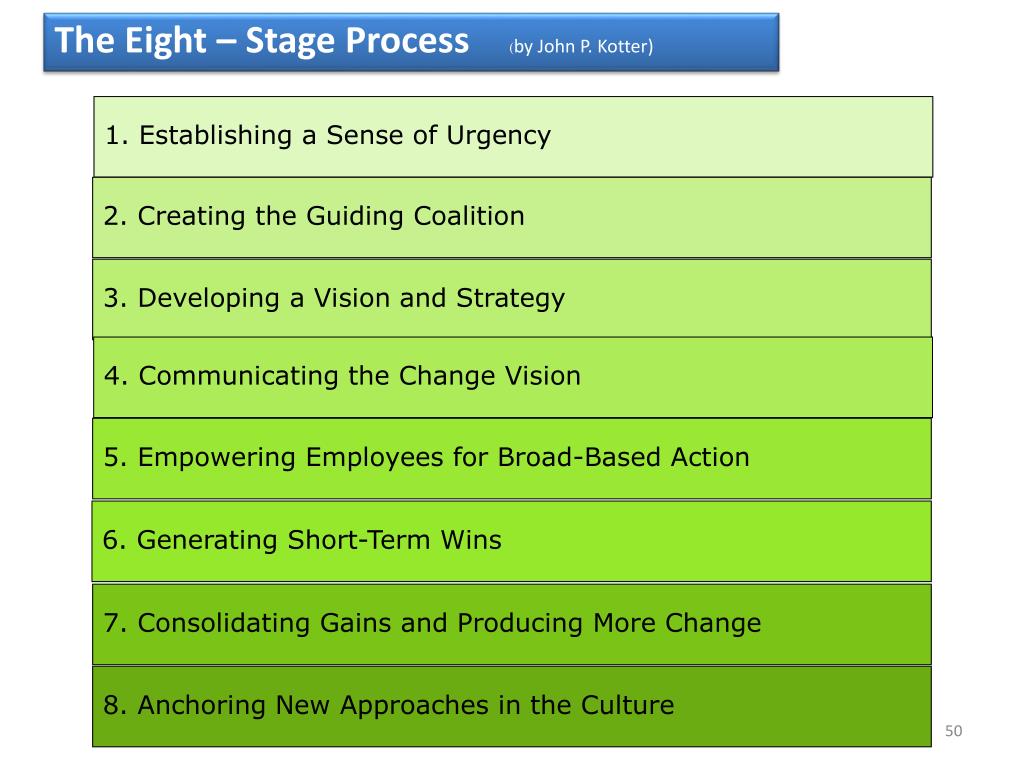The height and width of the screenshot is (768, 1024).
Task: Click the word 'Culture' in stage eight
Action: pos(628,705)
